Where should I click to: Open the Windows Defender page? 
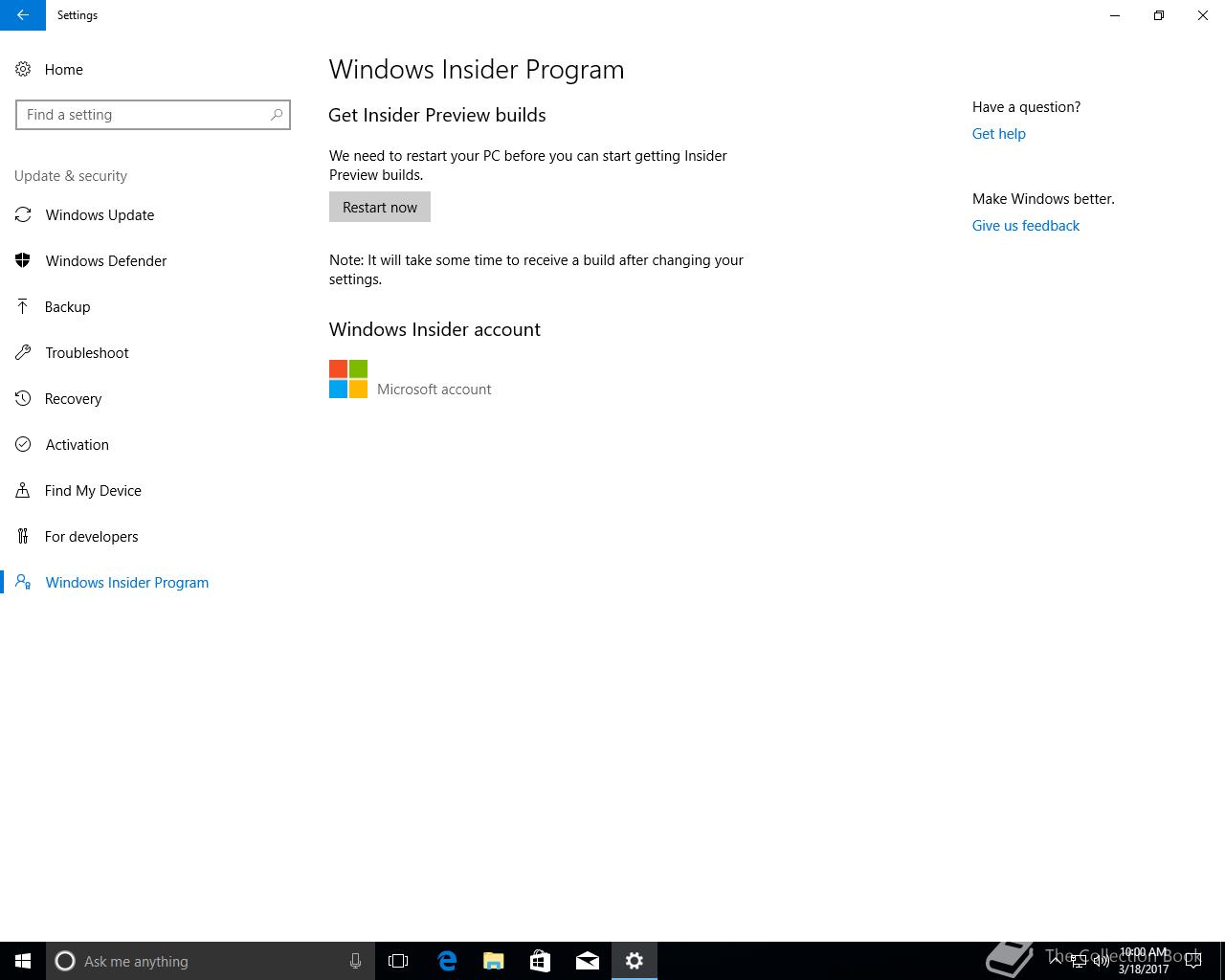(x=106, y=260)
